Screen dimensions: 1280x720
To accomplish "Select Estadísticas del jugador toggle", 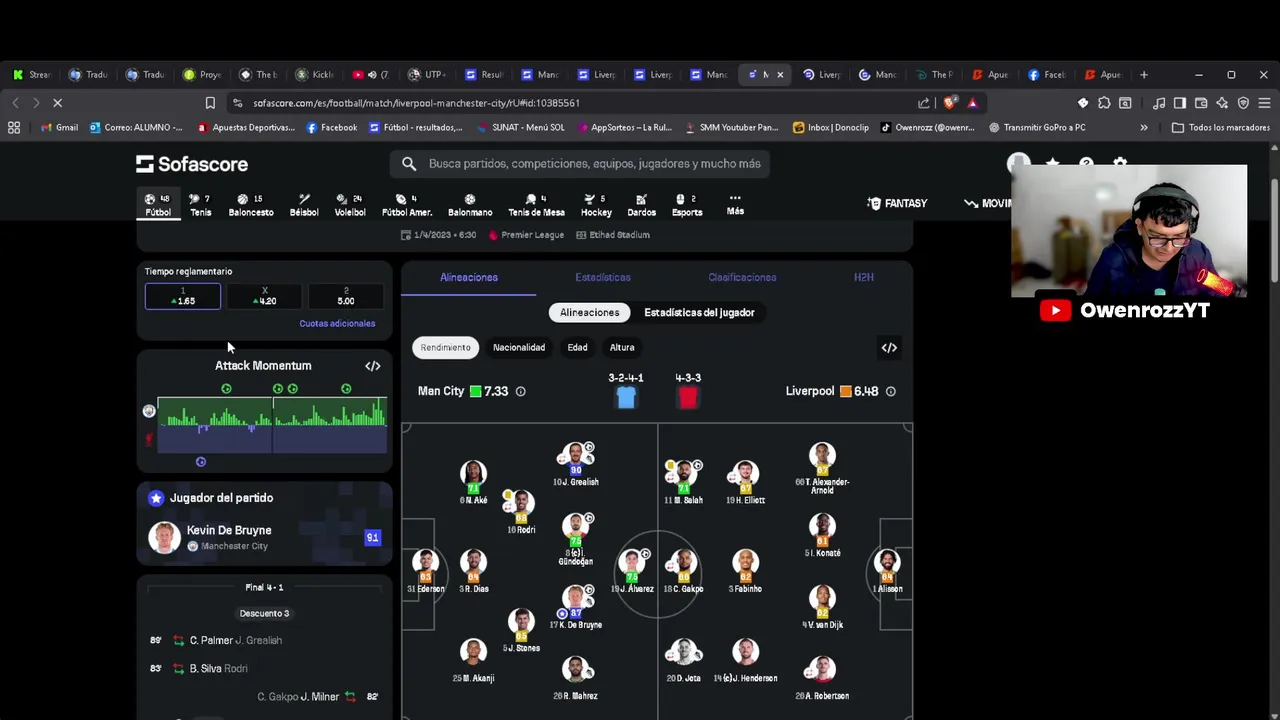I will [699, 313].
